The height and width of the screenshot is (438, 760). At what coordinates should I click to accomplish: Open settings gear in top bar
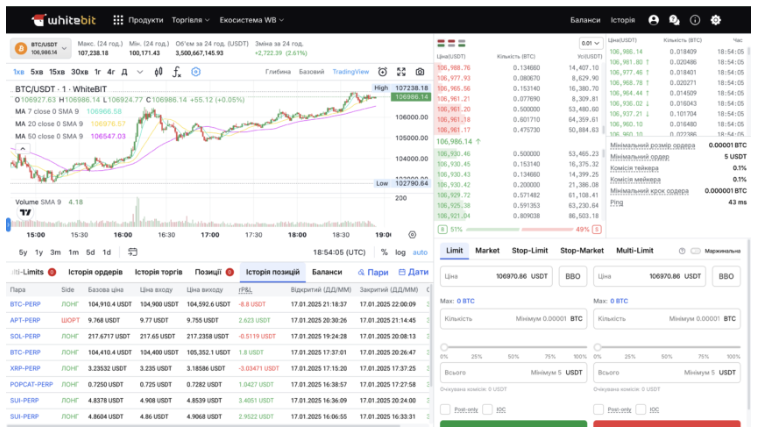[715, 20]
